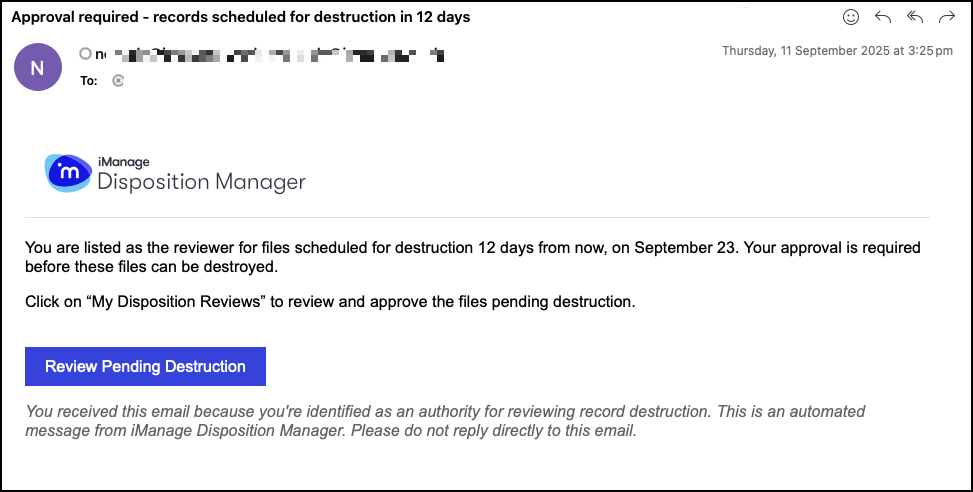
Task: Open the emoji reaction picker
Action: tap(851, 17)
